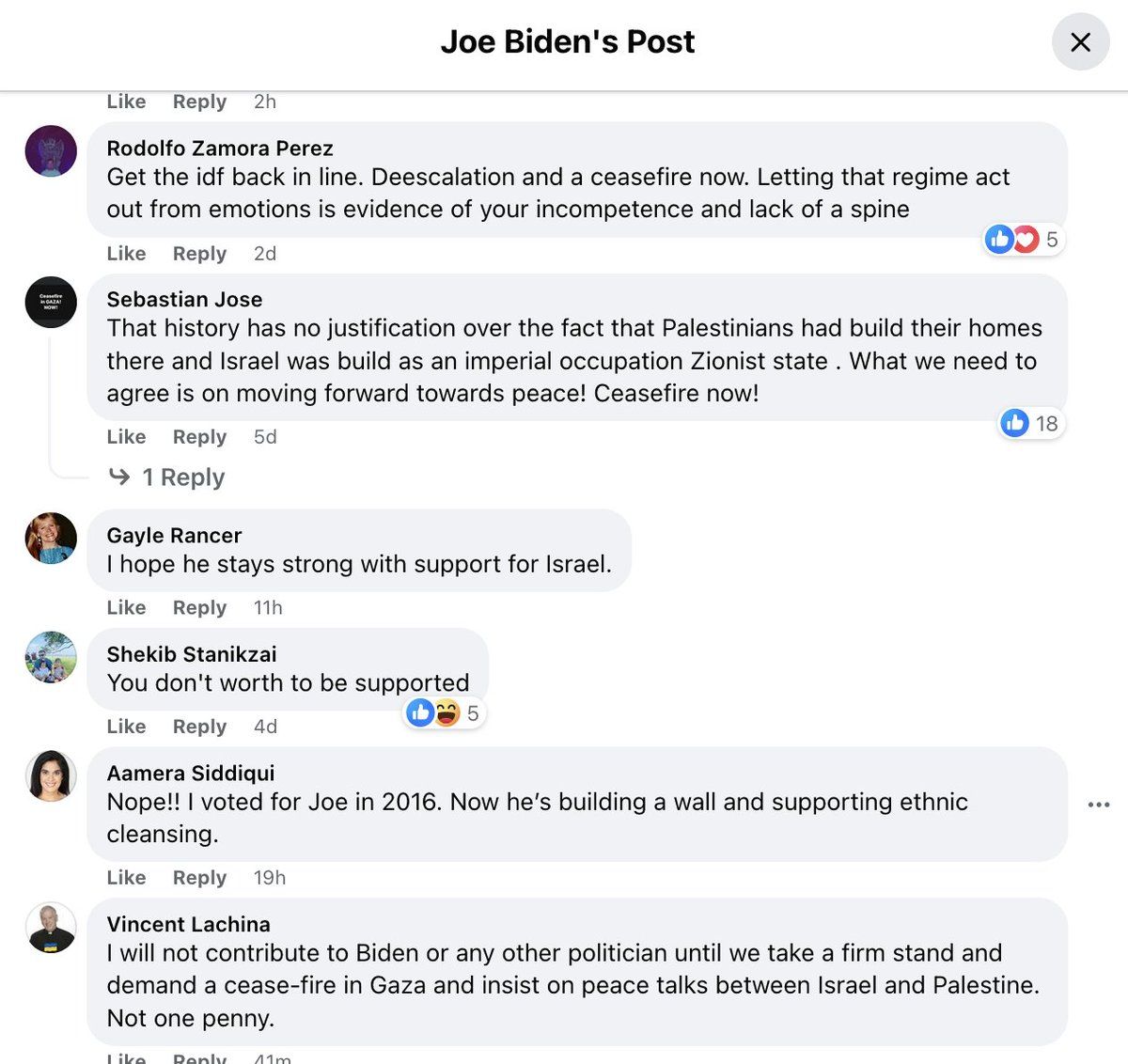Reply to Rodolfo Zamora Perez's comment

click(199, 254)
